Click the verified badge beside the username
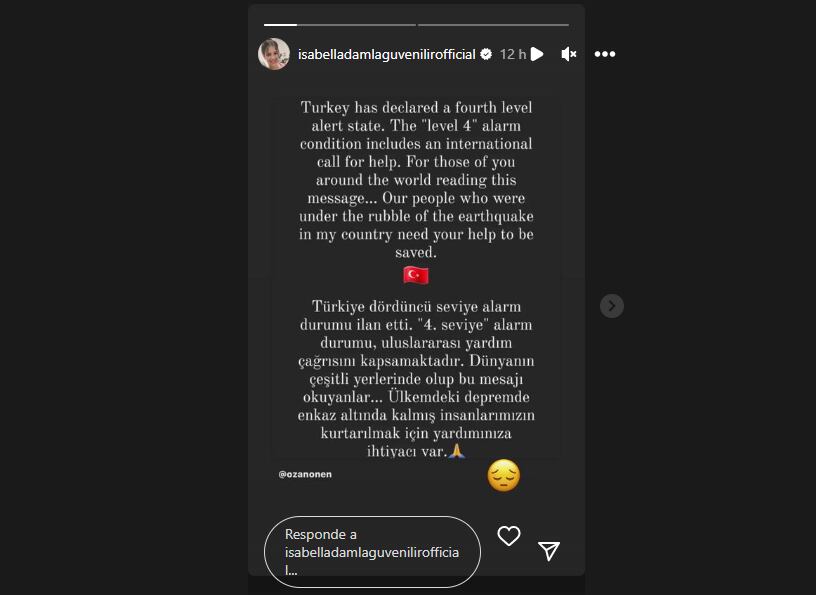Screen dimensions: 816x595 pyautogui.click(x=486, y=54)
